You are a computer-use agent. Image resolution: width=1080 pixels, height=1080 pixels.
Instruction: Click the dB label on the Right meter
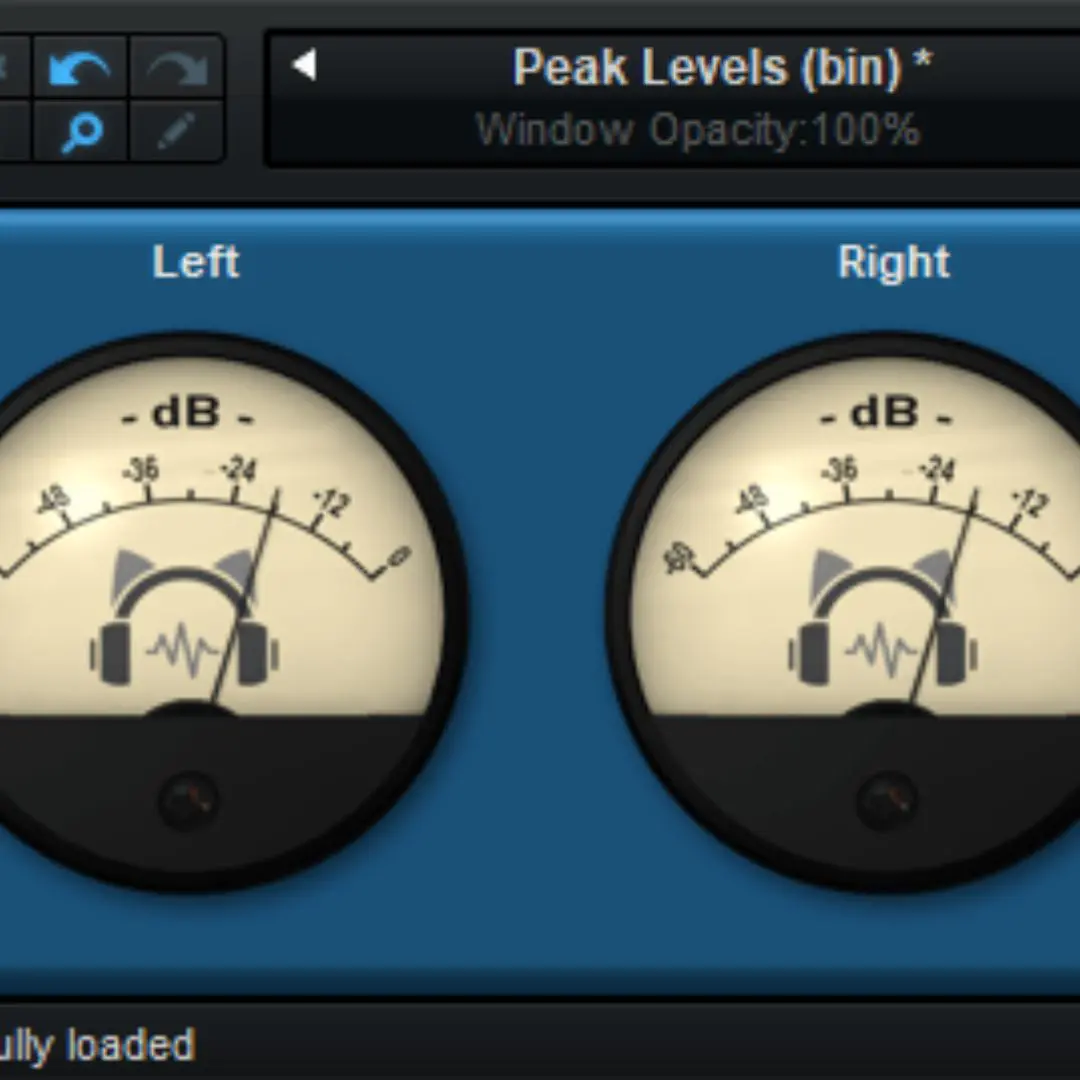click(x=886, y=413)
